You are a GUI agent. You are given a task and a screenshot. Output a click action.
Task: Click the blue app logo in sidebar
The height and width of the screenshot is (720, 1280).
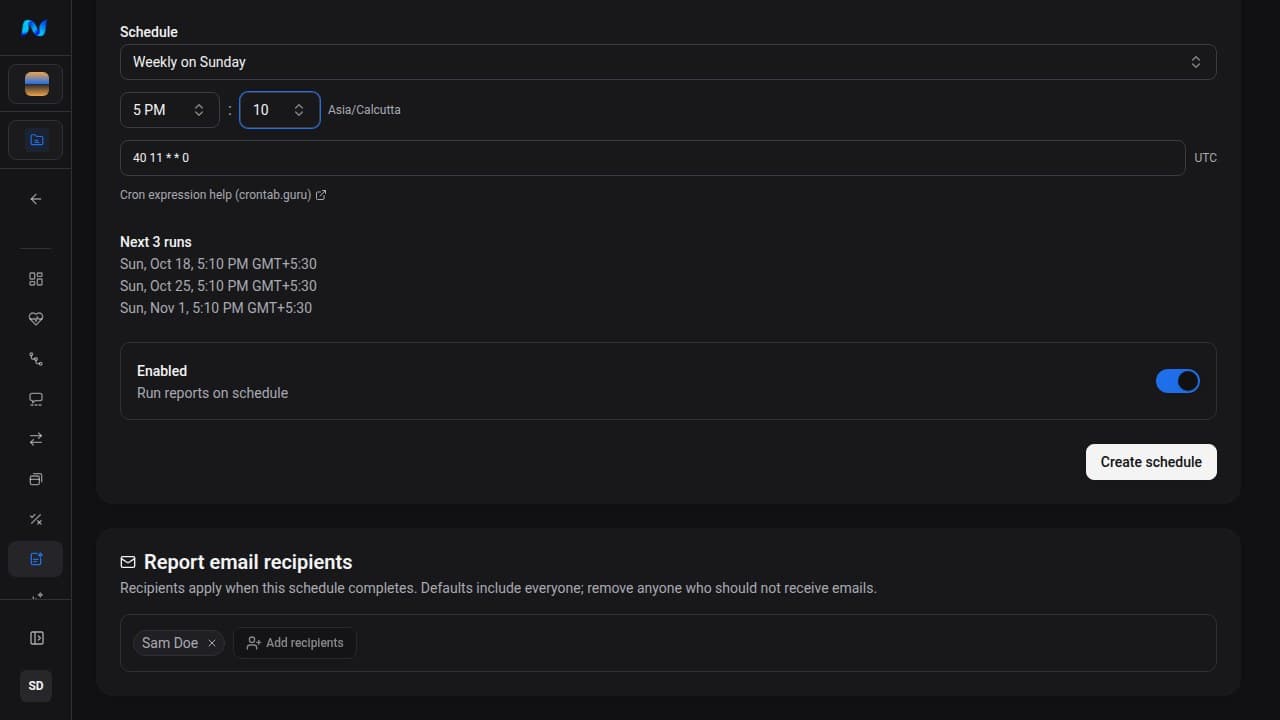[x=34, y=28]
